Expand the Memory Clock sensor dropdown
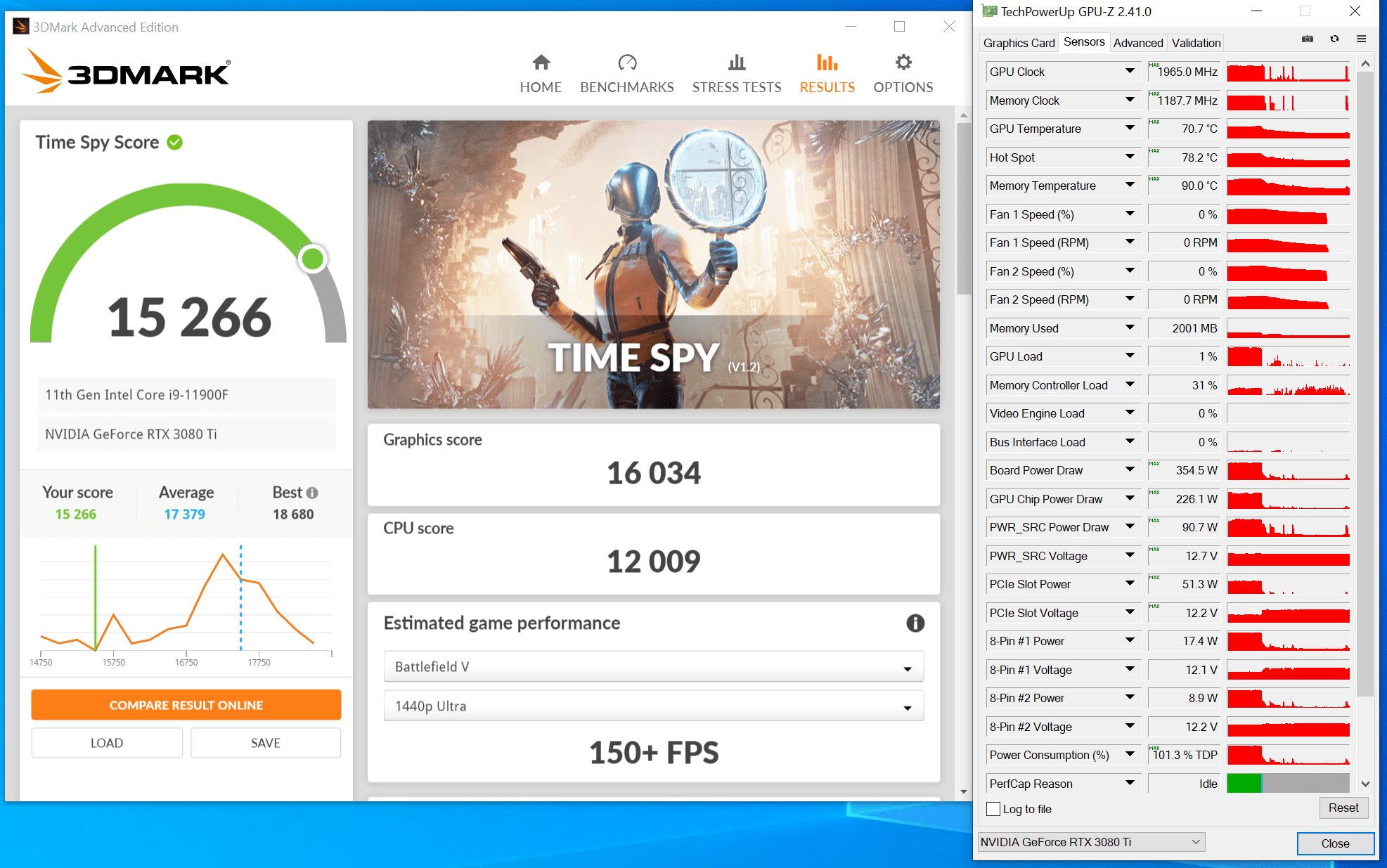This screenshot has width=1387, height=868. [1130, 101]
